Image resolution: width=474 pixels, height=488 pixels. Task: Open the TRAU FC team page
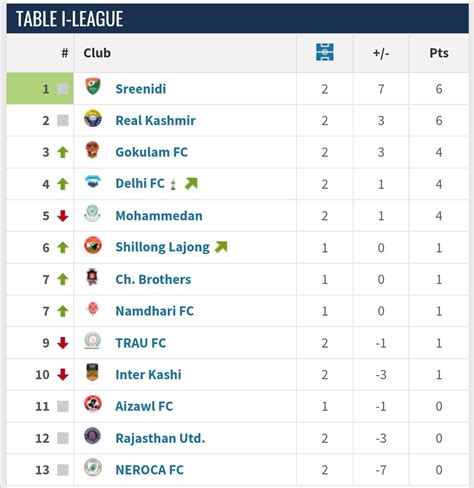141,343
